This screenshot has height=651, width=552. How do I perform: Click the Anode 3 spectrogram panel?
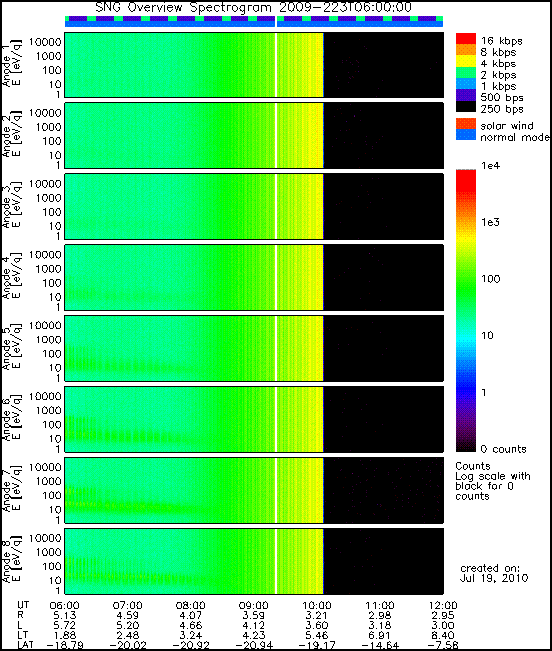click(x=254, y=206)
